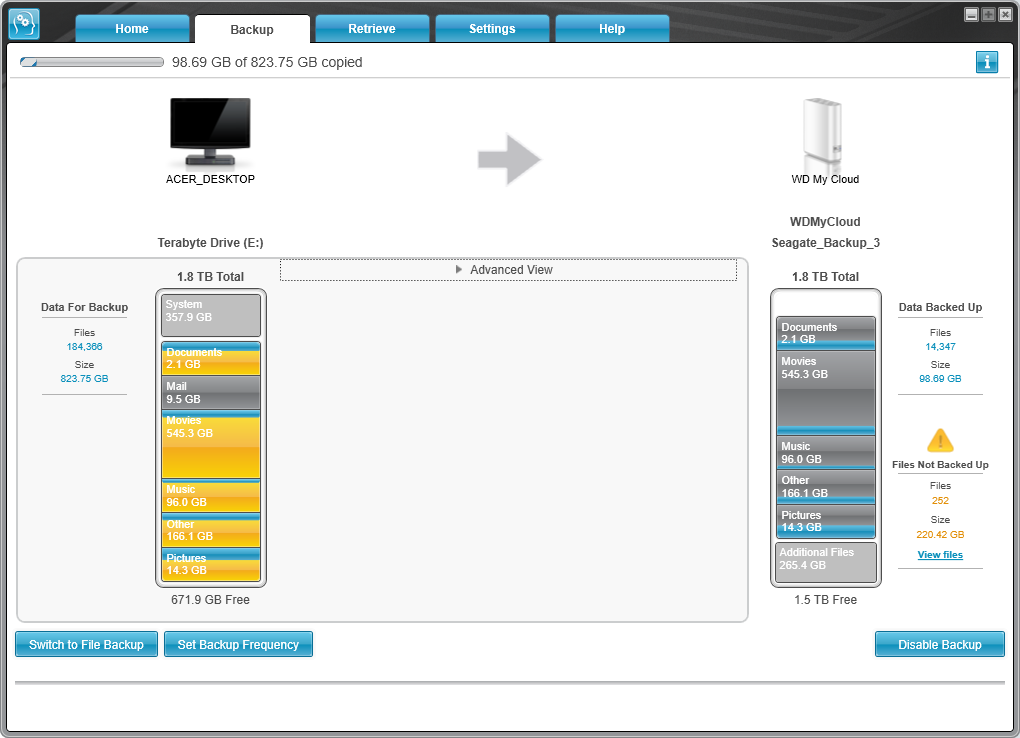
Task: Open the Home tab
Action: pyautogui.click(x=132, y=29)
